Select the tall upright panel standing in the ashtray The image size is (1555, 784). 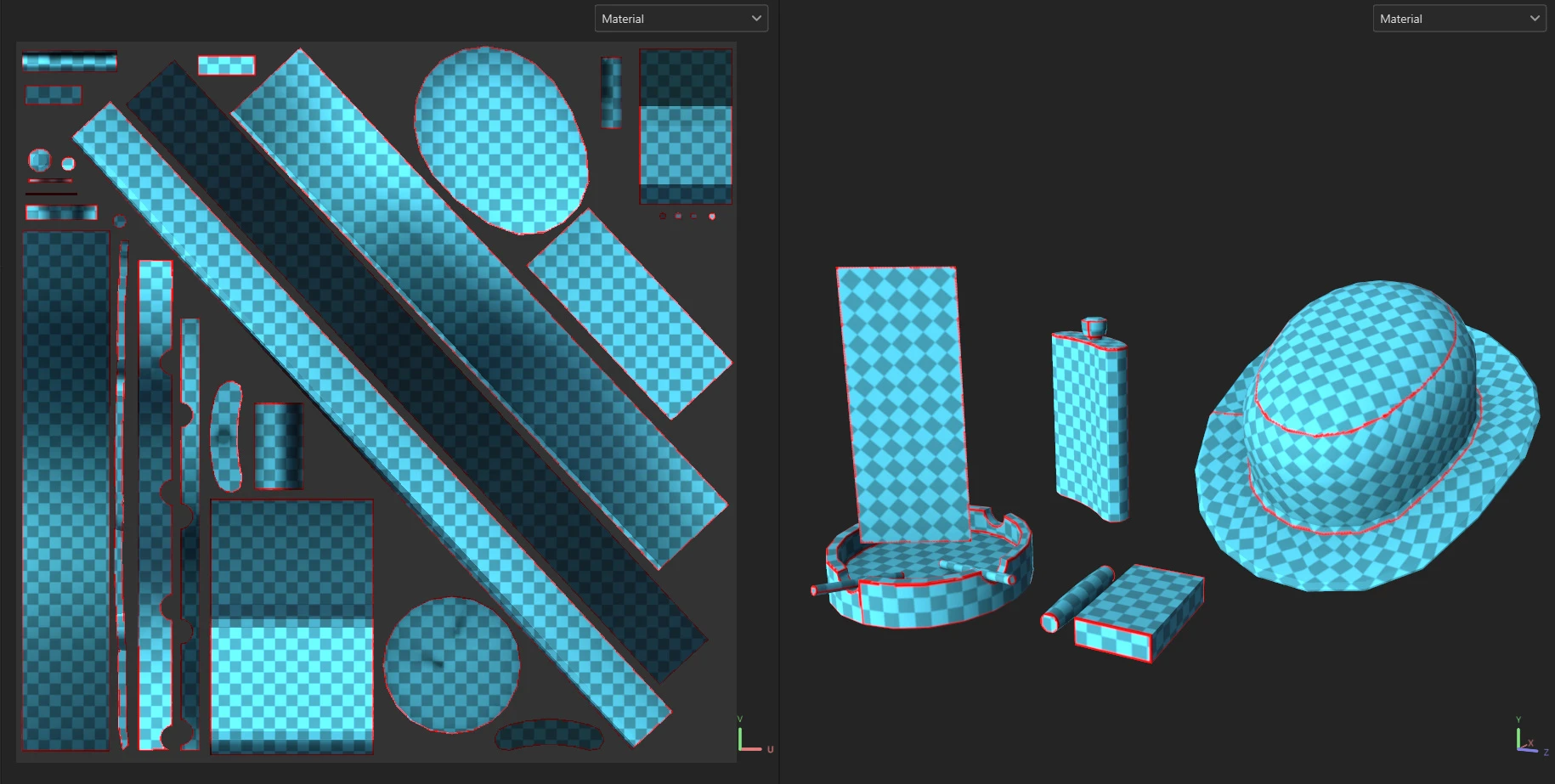click(902, 399)
